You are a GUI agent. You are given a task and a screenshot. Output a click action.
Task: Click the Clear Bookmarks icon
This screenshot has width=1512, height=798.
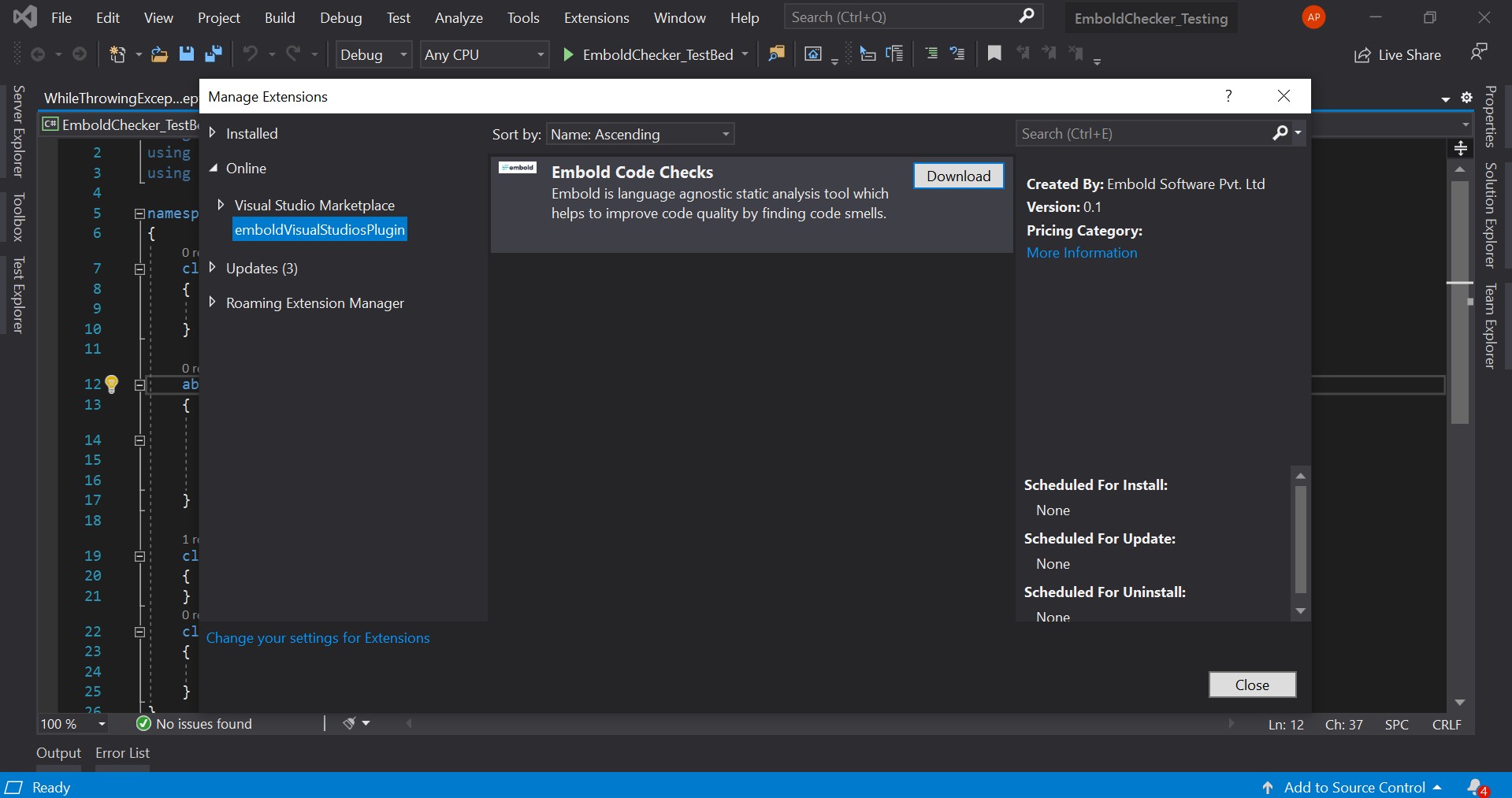click(1075, 54)
